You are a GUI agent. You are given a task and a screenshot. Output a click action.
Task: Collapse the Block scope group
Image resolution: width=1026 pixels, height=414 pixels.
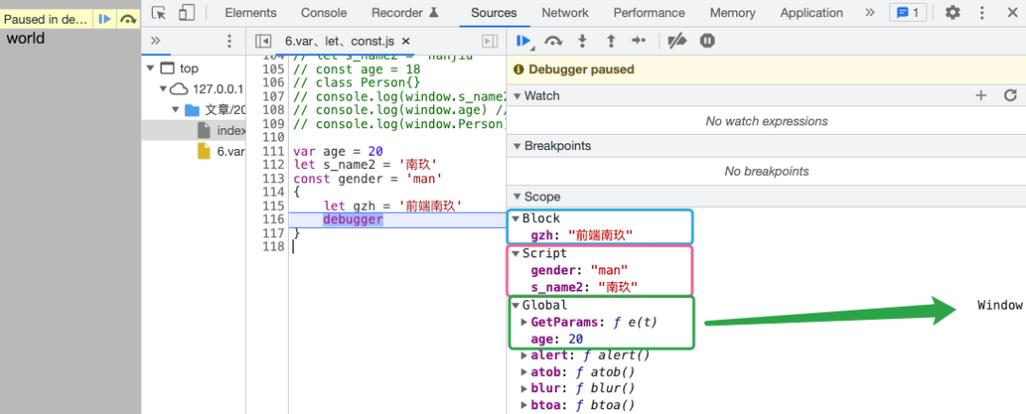(x=516, y=218)
